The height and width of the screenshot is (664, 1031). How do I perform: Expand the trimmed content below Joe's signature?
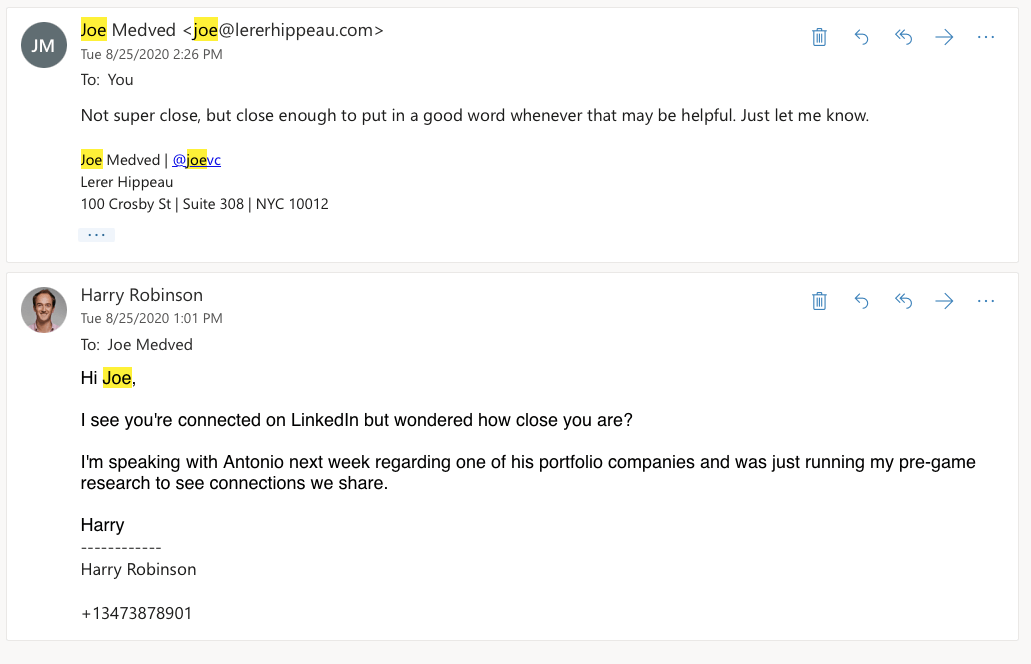click(96, 233)
